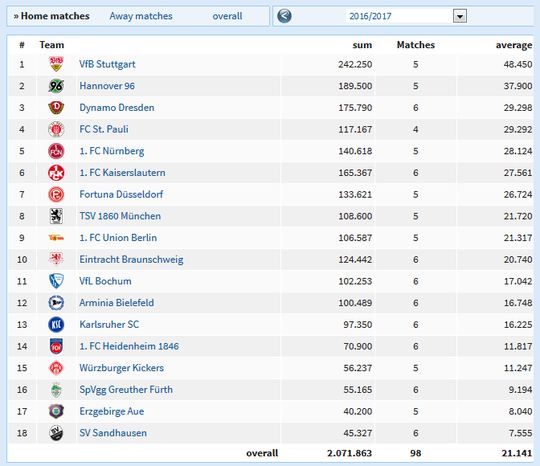The height and width of the screenshot is (466, 540).
Task: Click the Hannover 96 logo icon
Action: pos(56,86)
